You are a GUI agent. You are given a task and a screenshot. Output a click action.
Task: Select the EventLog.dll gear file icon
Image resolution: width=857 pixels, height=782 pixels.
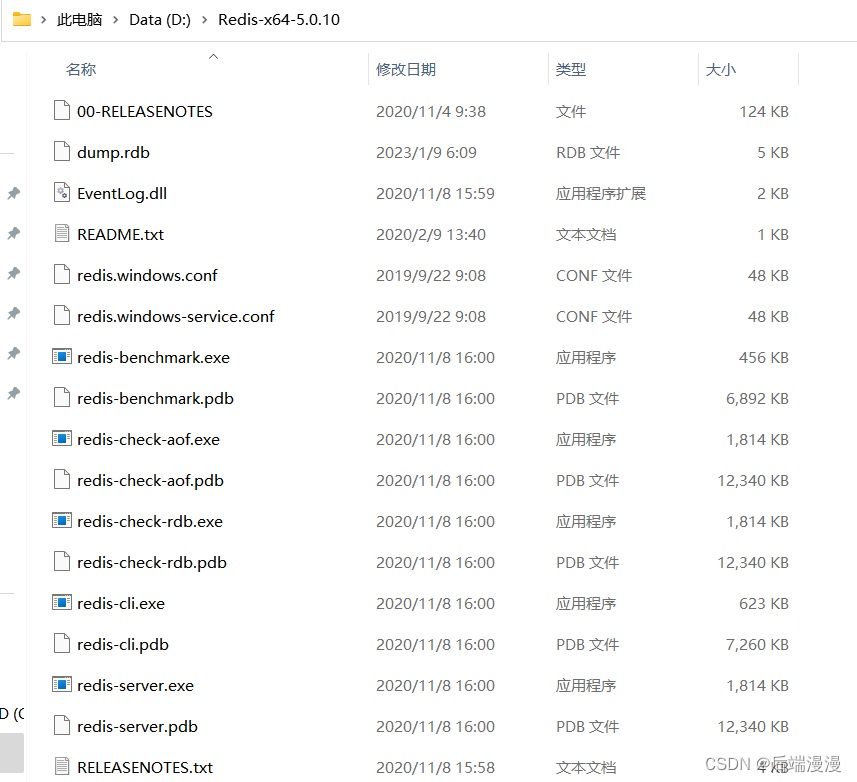pos(62,192)
